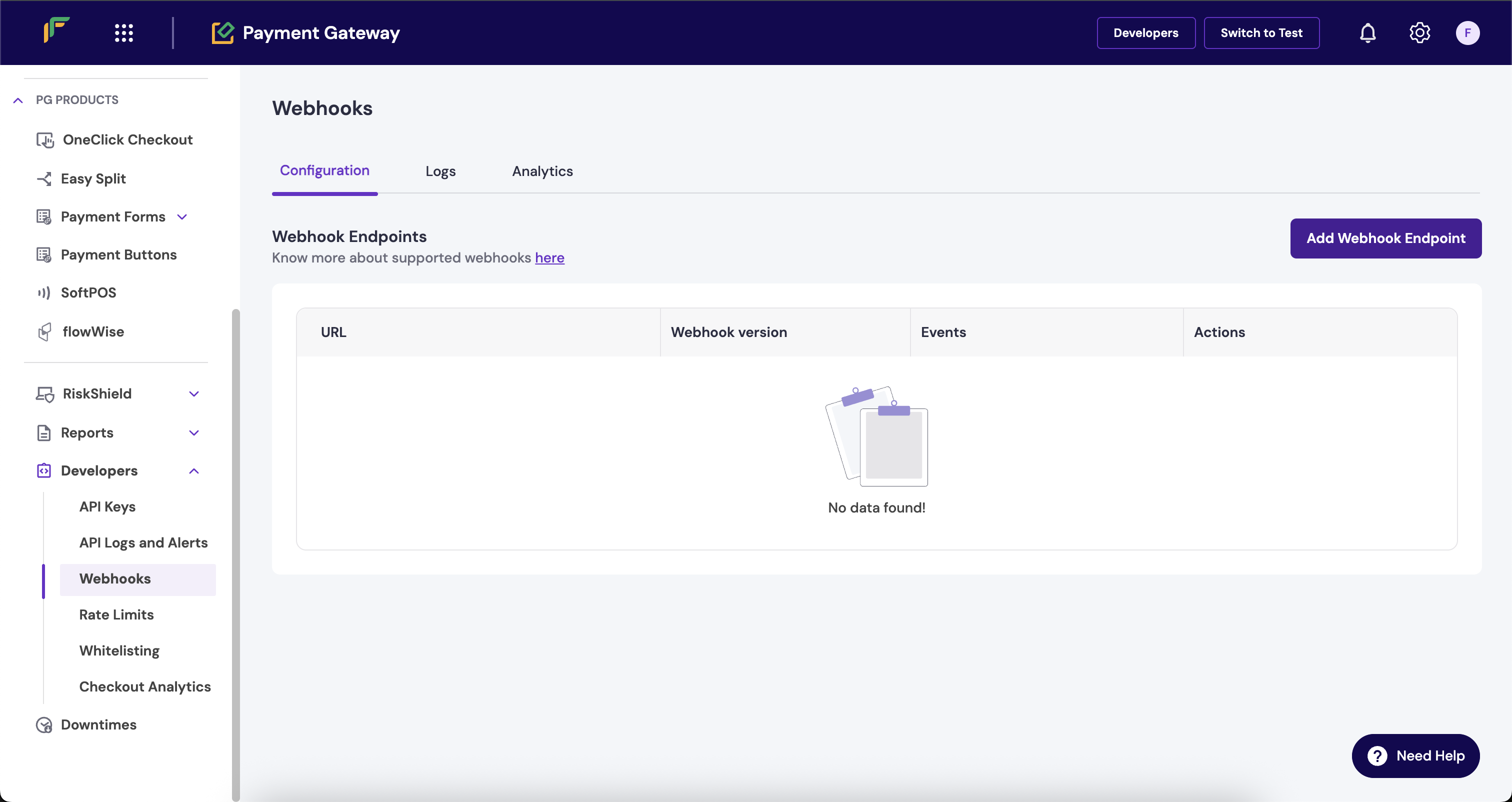Click the flowWise sidebar icon
The image size is (1512, 802).
click(x=44, y=332)
